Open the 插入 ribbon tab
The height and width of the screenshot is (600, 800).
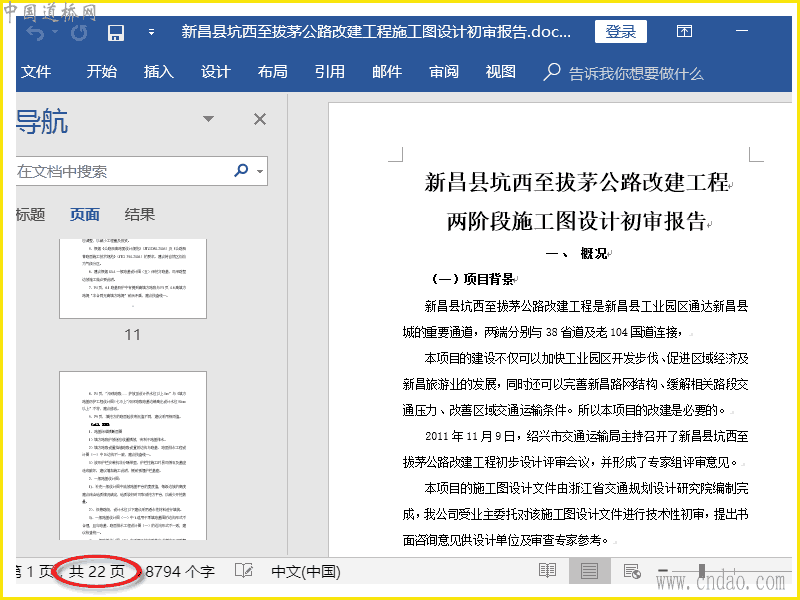[x=158, y=72]
